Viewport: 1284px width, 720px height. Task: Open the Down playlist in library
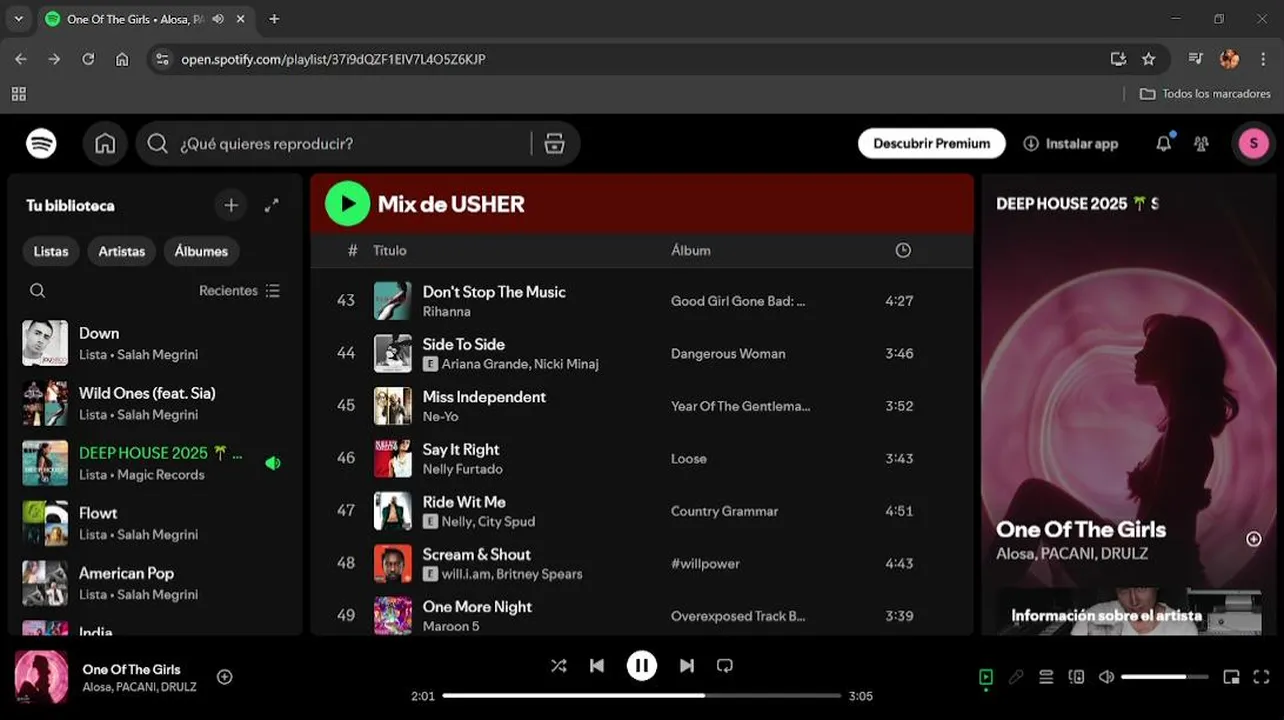(155, 343)
